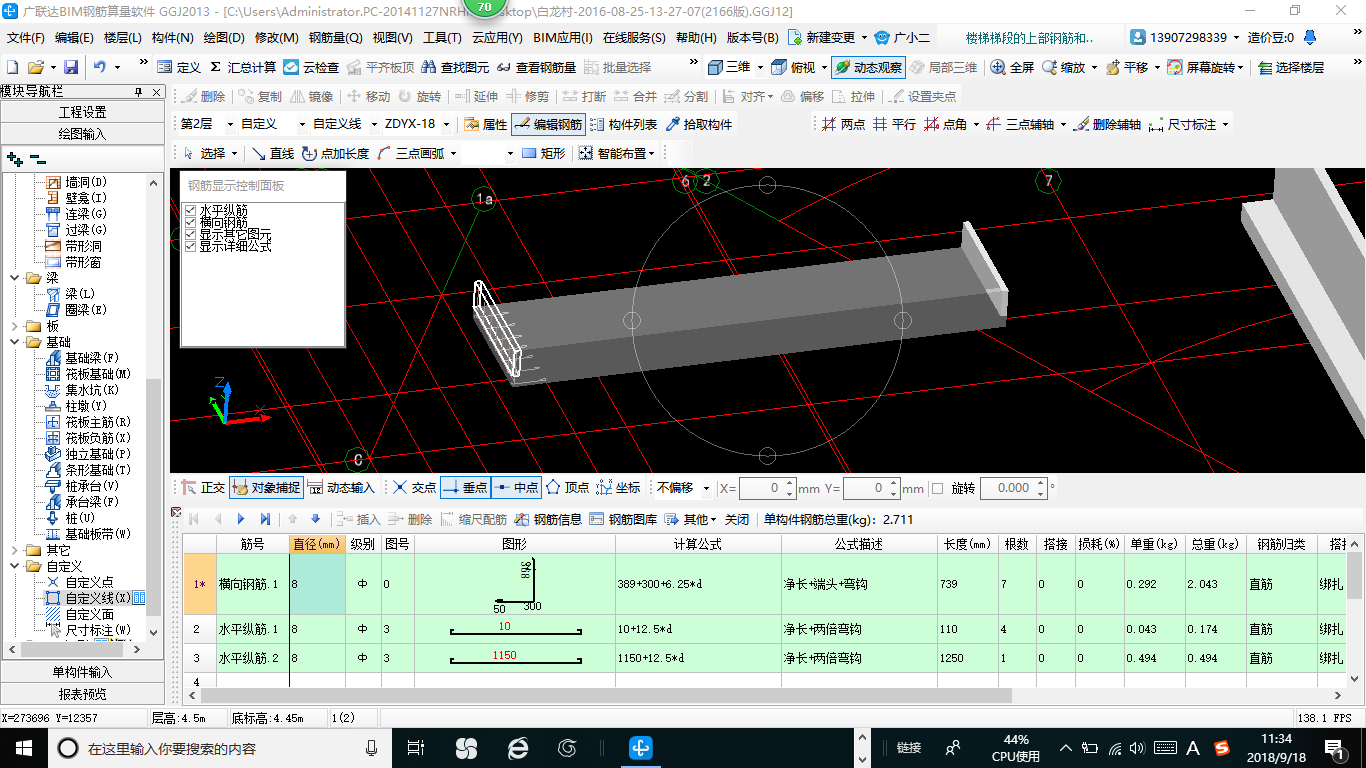Click 平行 parallel axis tool
This screenshot has width=1366, height=768.
pos(894,124)
